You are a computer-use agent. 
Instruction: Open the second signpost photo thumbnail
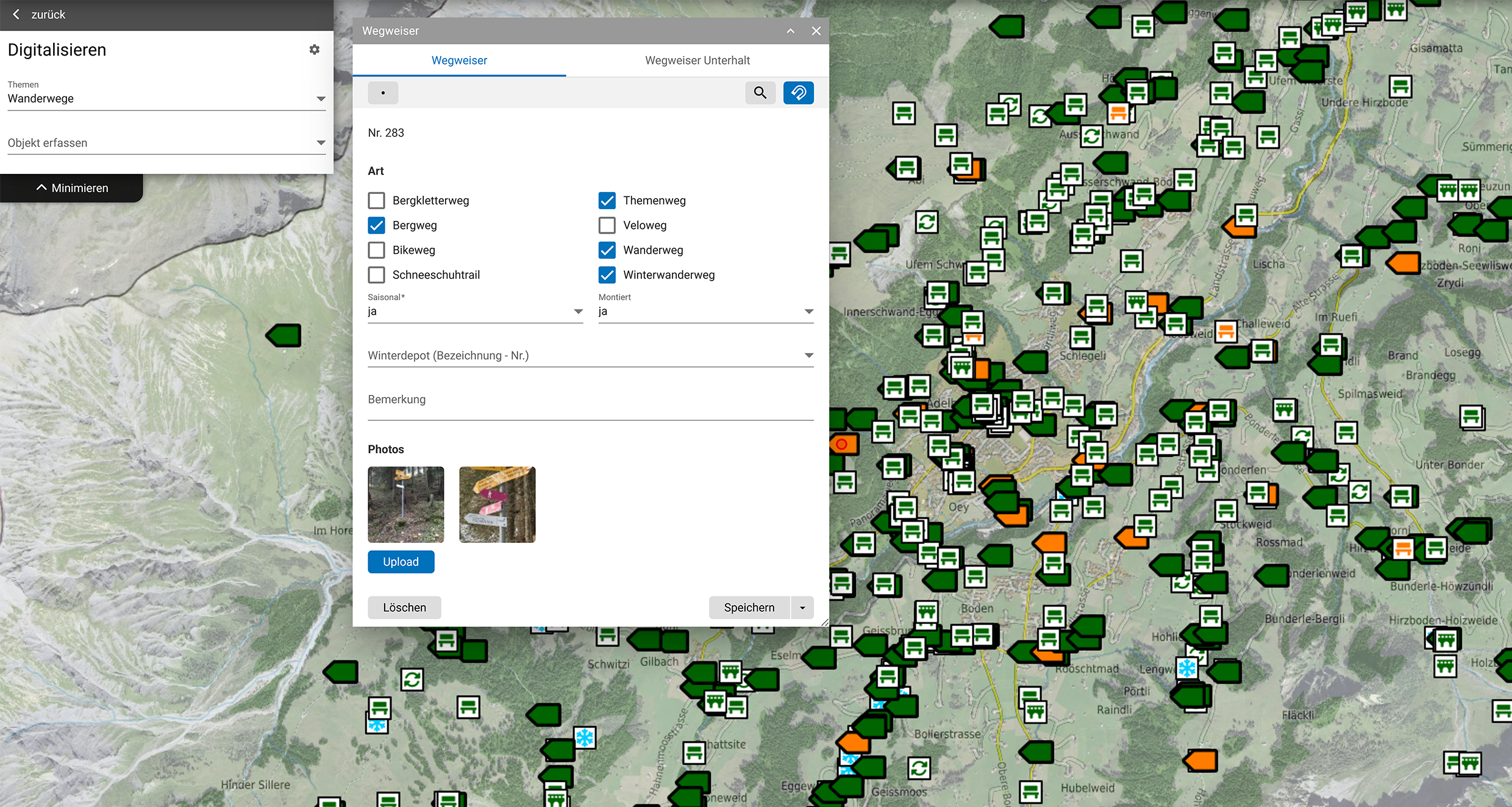point(497,504)
